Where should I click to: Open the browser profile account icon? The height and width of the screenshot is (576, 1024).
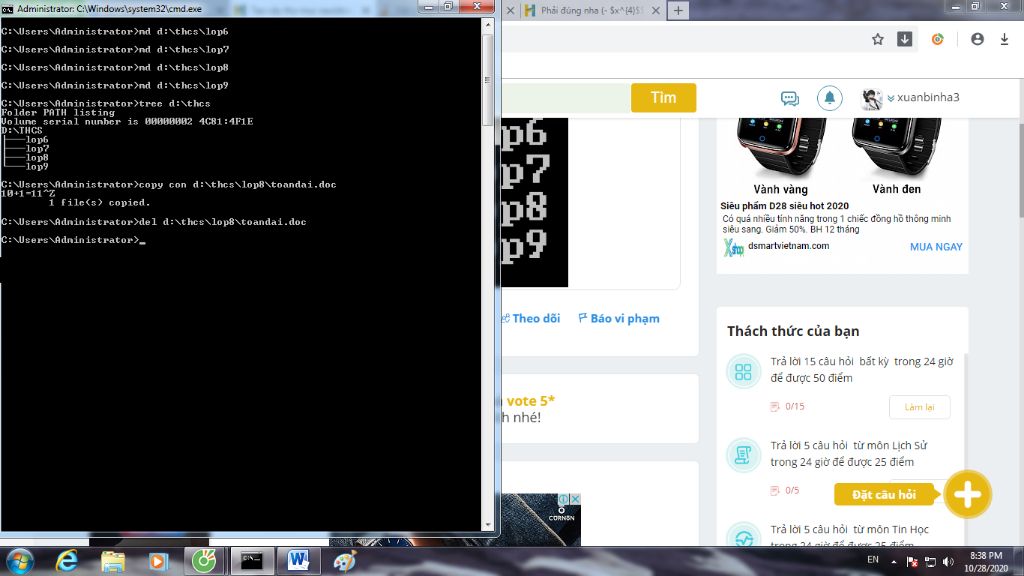[x=977, y=39]
